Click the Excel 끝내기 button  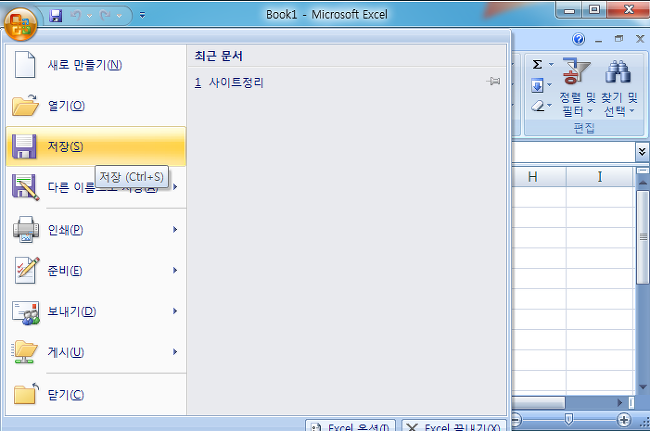(454, 426)
